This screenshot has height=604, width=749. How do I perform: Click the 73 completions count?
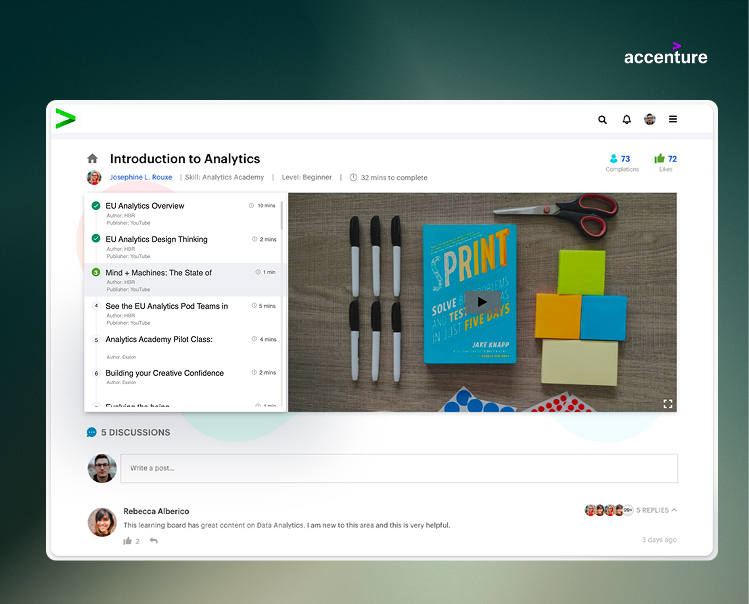click(625, 159)
